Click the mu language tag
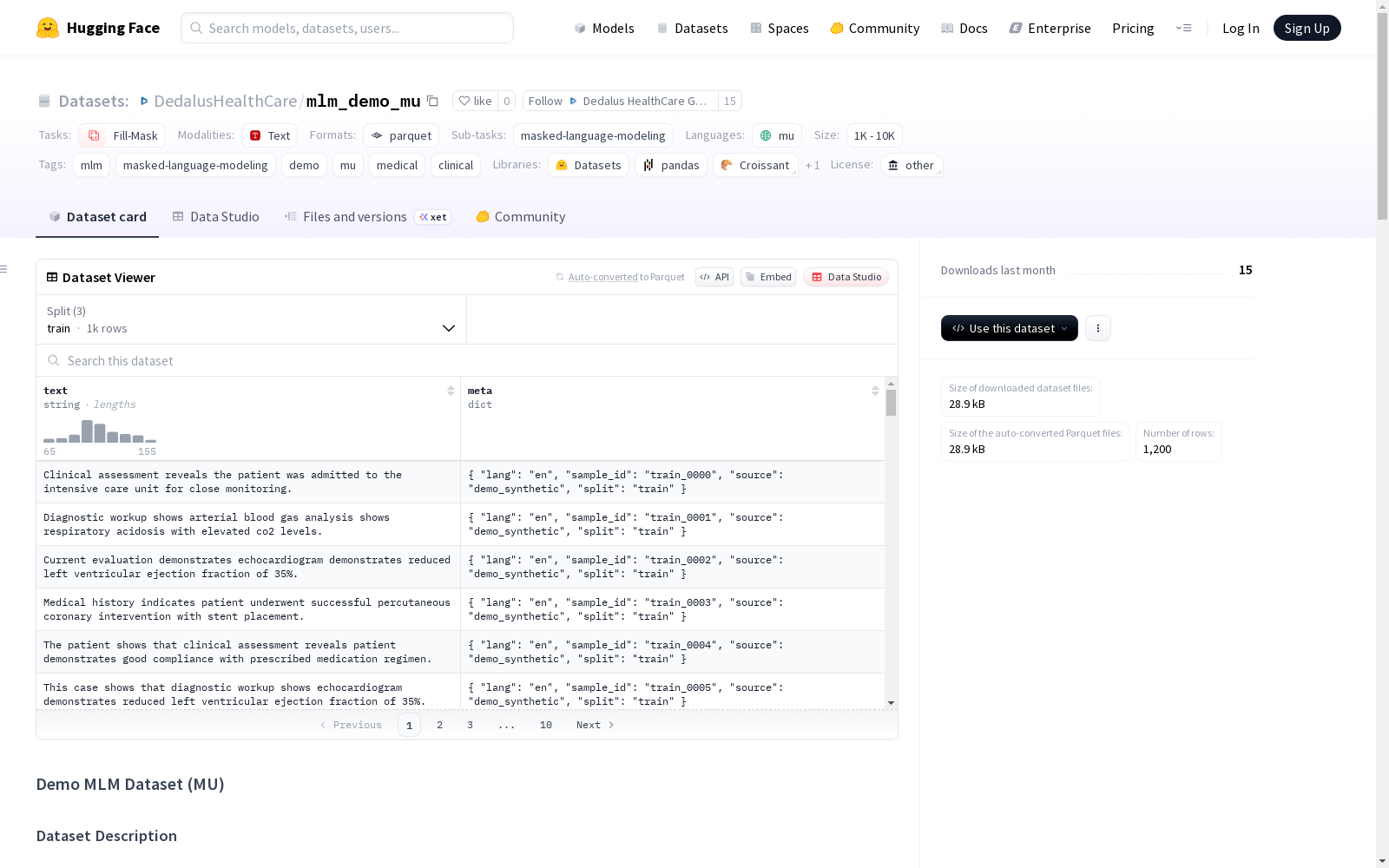Viewport: 1389px width, 868px height. 777,135
